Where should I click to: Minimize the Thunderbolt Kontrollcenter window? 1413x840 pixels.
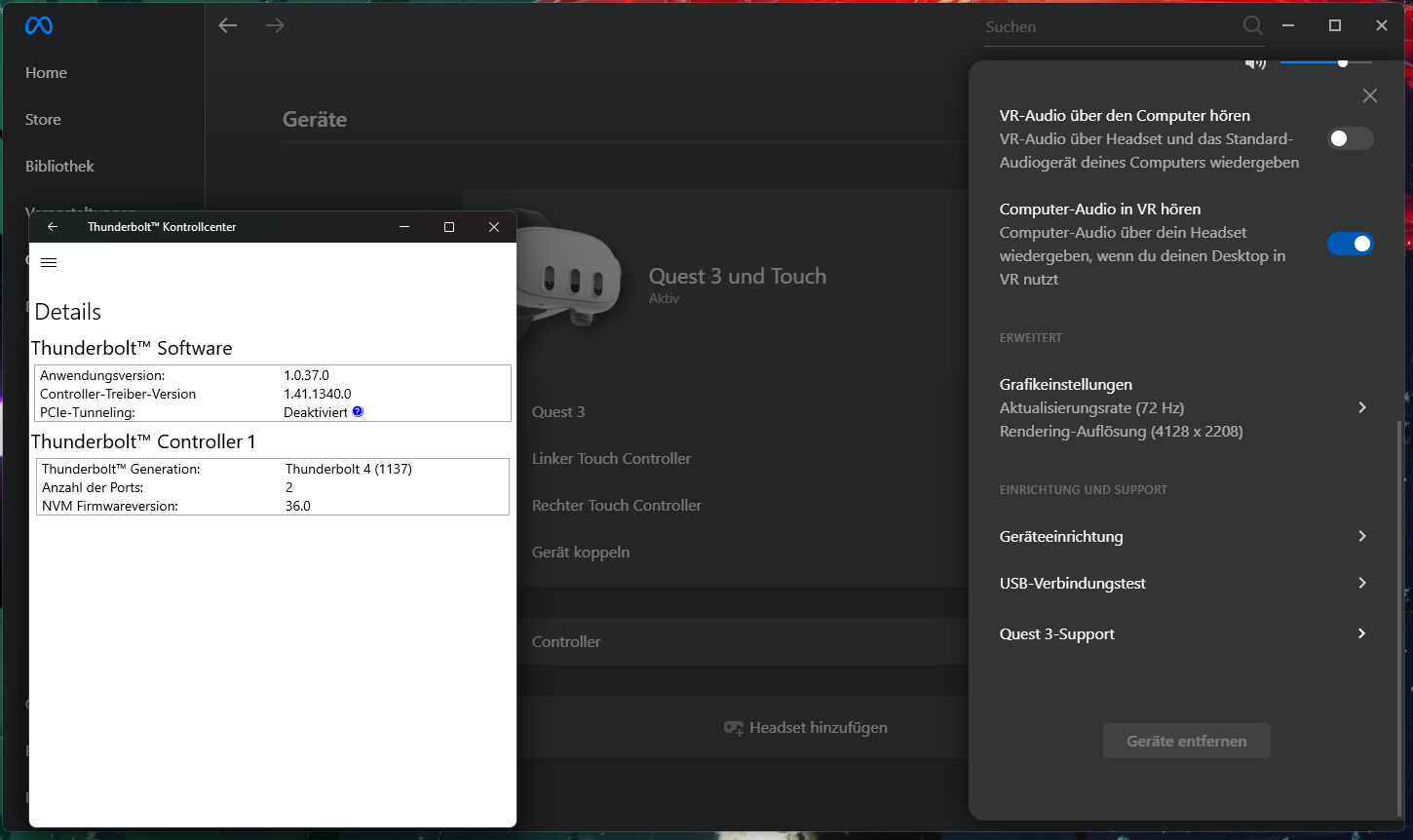click(x=404, y=227)
